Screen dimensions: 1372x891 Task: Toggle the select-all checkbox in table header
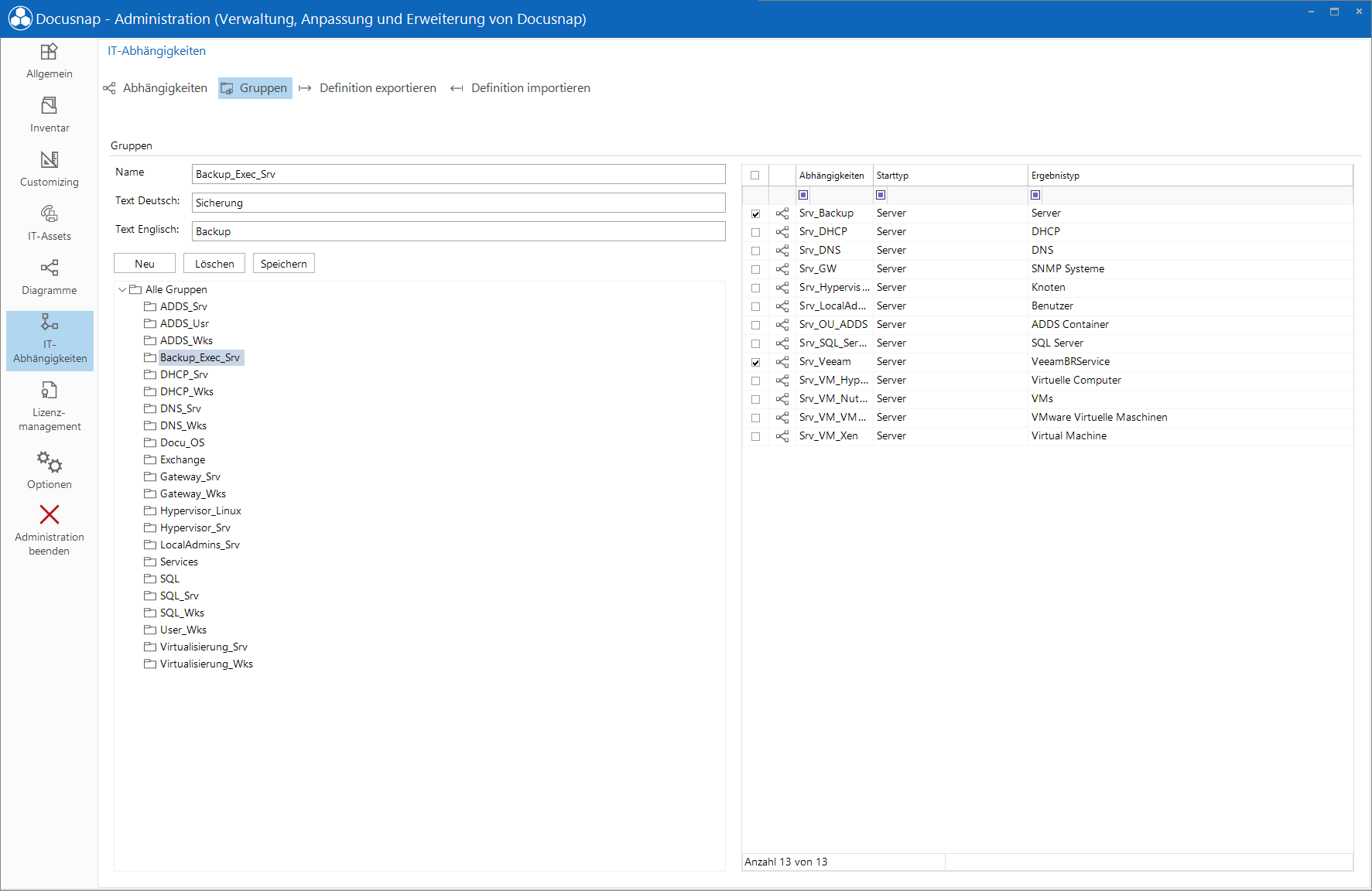click(x=755, y=176)
